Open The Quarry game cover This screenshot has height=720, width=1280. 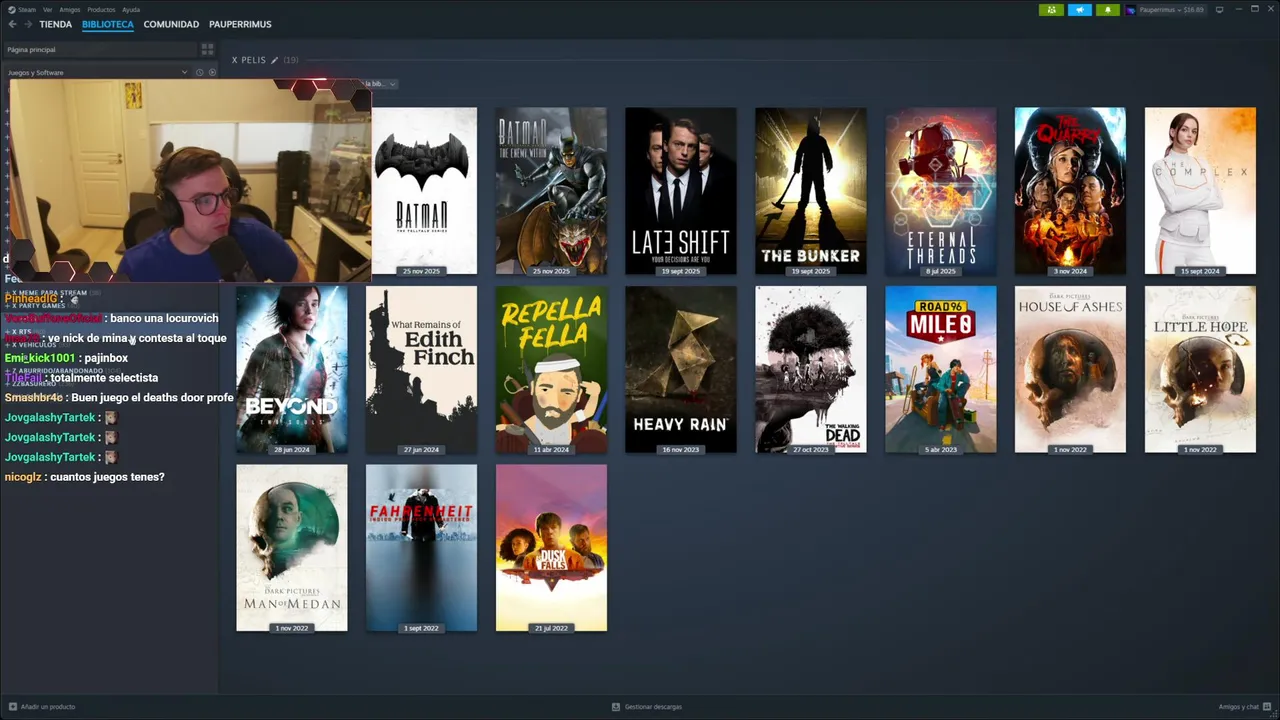(x=1070, y=191)
